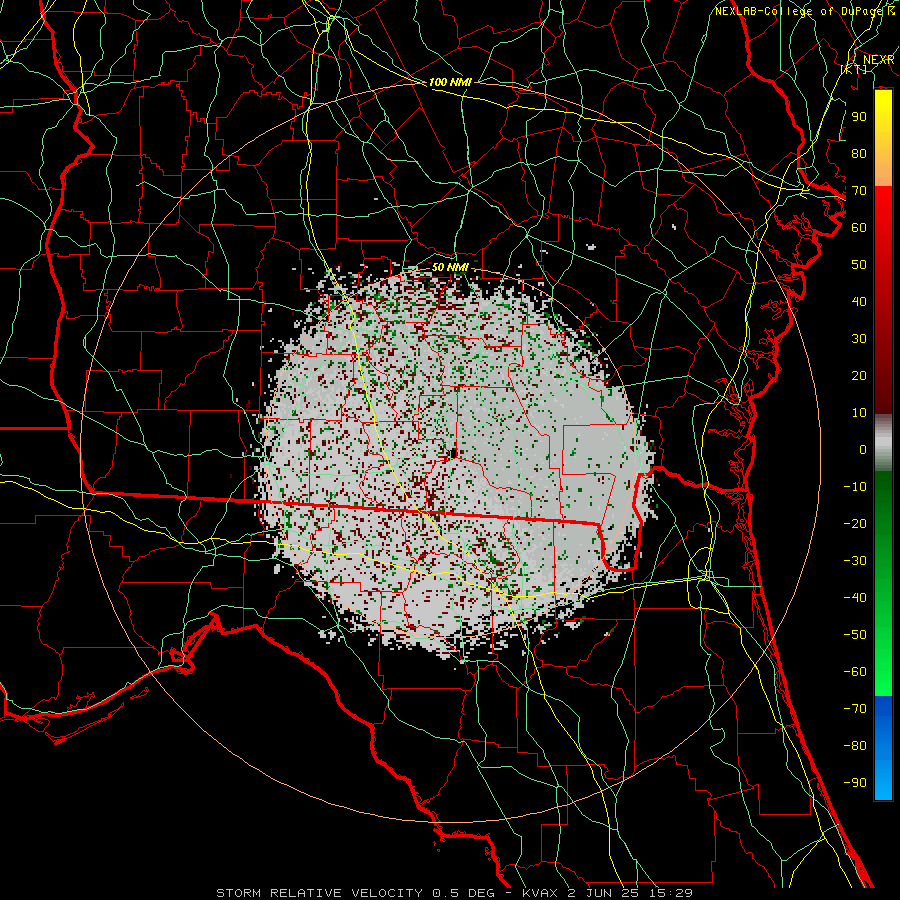Select the -10 value on velocity scale
900x900 pixels.
point(855,487)
